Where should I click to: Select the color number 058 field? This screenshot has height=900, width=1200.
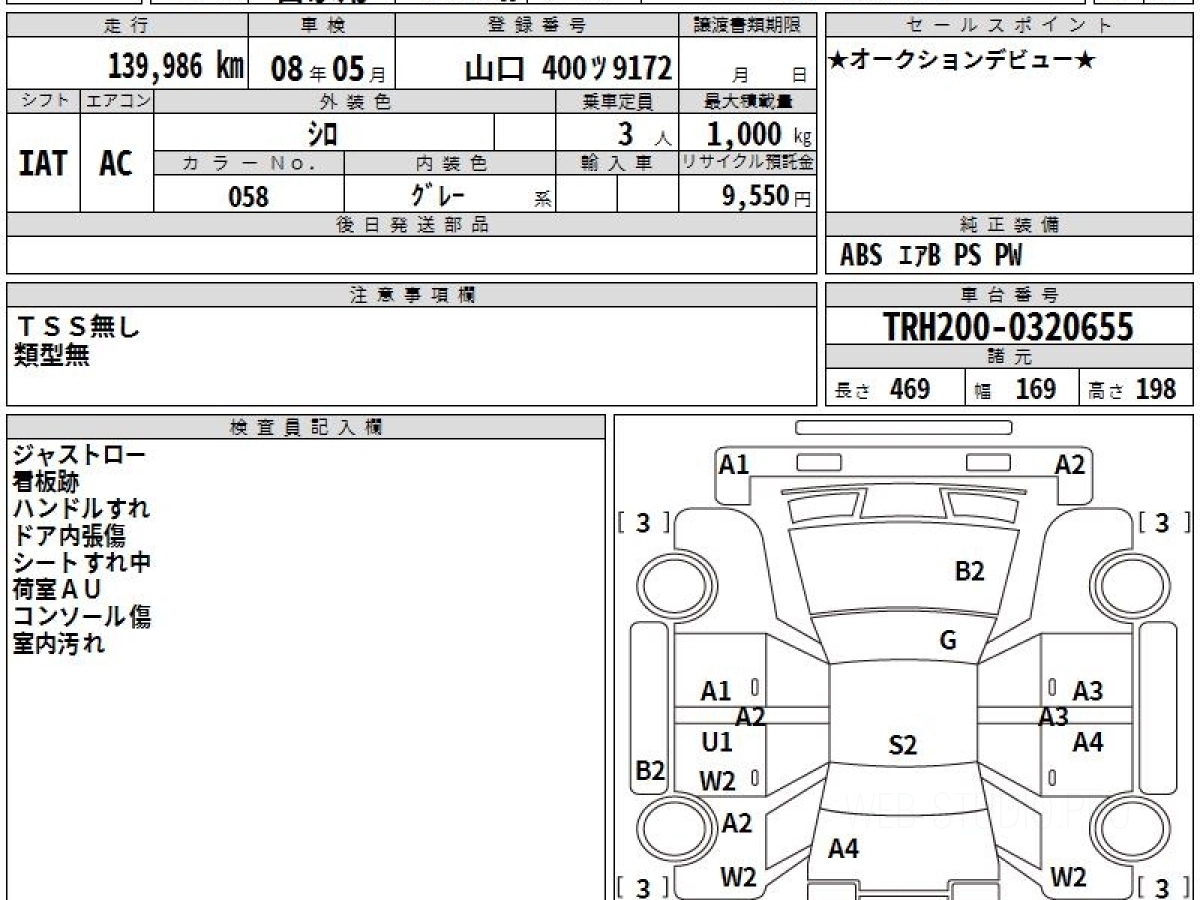point(249,196)
